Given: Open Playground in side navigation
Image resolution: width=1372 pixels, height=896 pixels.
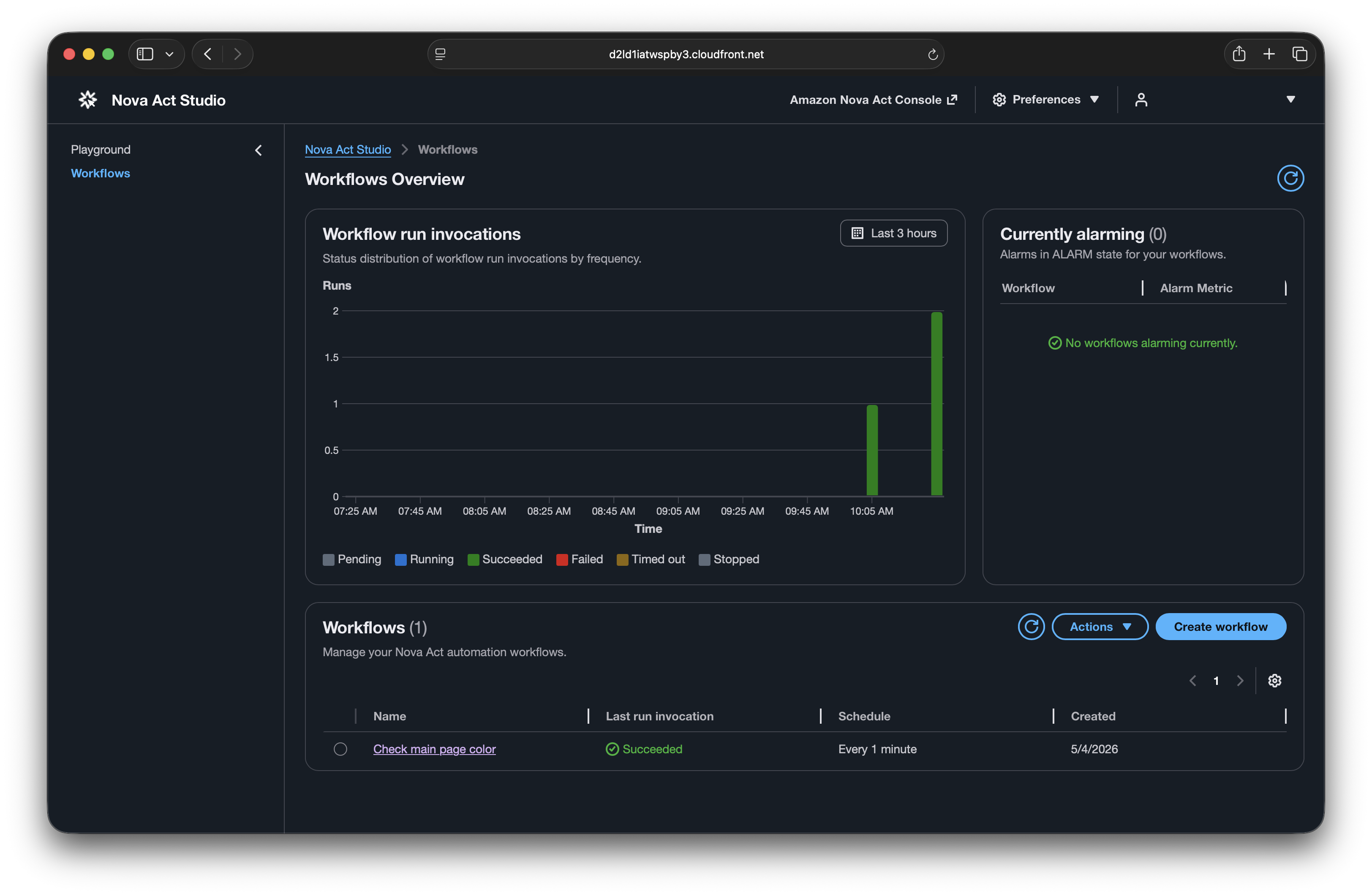Looking at the screenshot, I should [101, 149].
